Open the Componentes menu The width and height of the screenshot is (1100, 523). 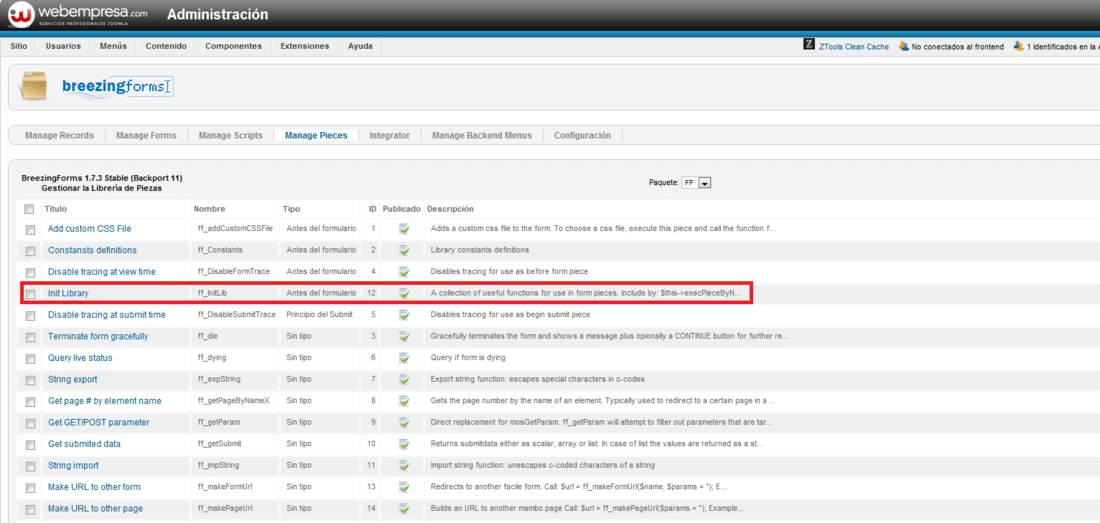point(234,46)
